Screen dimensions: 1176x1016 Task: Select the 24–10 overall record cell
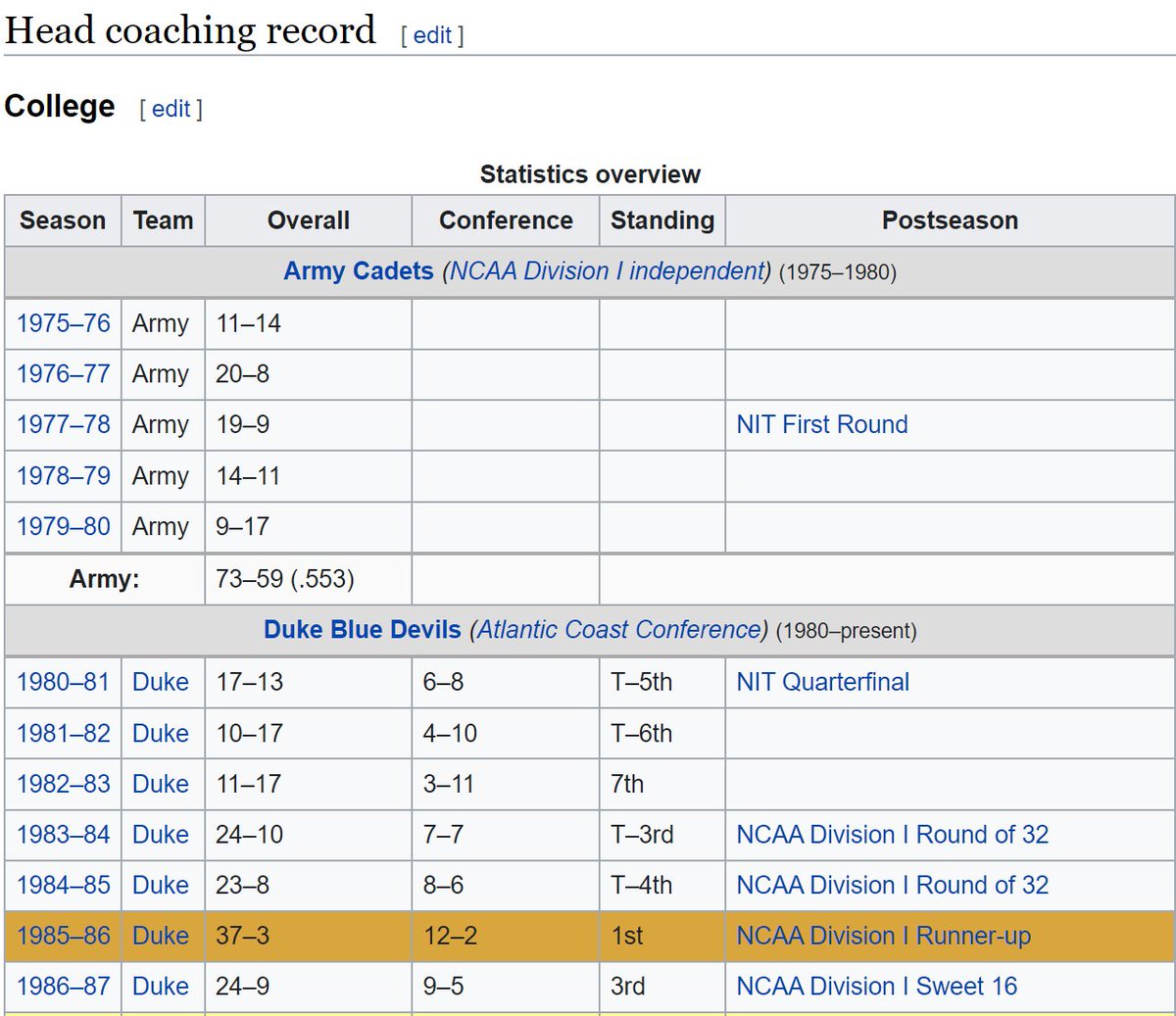309,835
